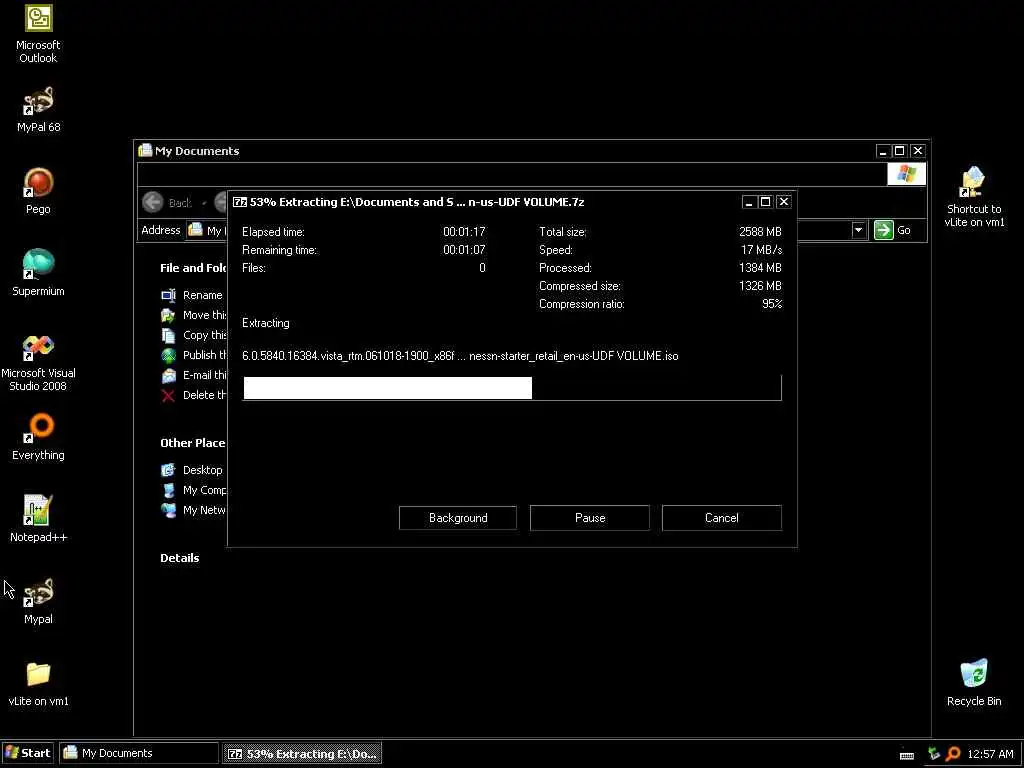Click the 7z icon in extraction title bar

[x=240, y=202]
